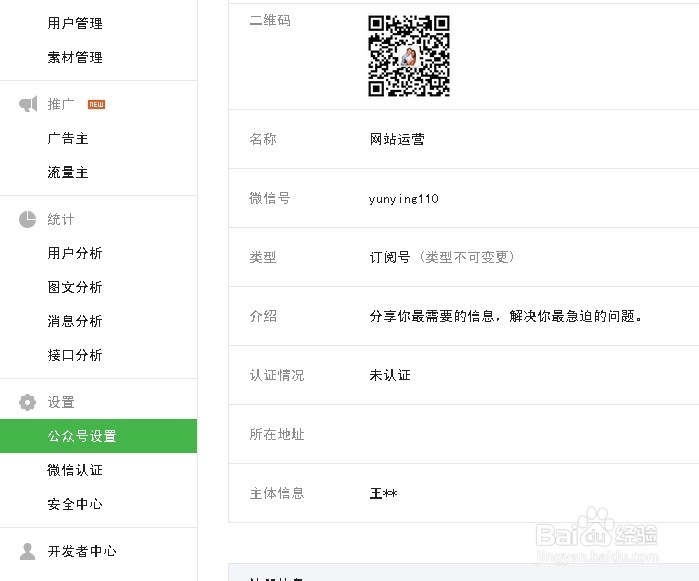This screenshot has width=699, height=581.
Task: Click the WeChat ID yunying110
Action: coord(403,198)
